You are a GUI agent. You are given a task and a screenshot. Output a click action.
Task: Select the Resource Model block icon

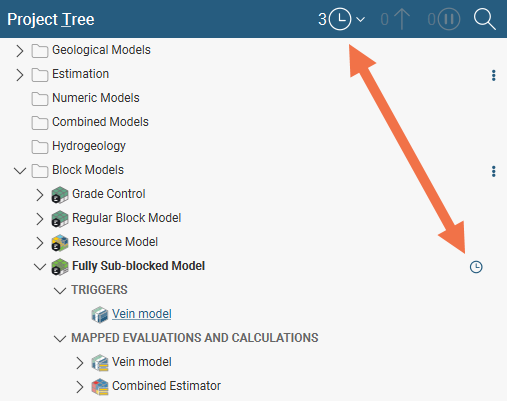(60, 243)
